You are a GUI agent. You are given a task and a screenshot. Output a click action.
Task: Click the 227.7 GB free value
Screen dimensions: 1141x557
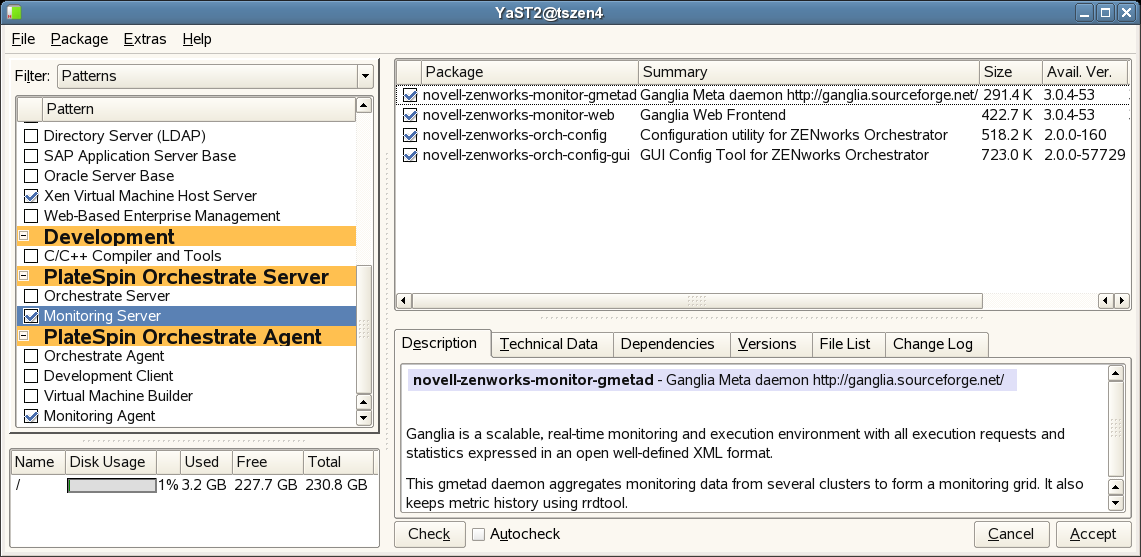click(266, 485)
